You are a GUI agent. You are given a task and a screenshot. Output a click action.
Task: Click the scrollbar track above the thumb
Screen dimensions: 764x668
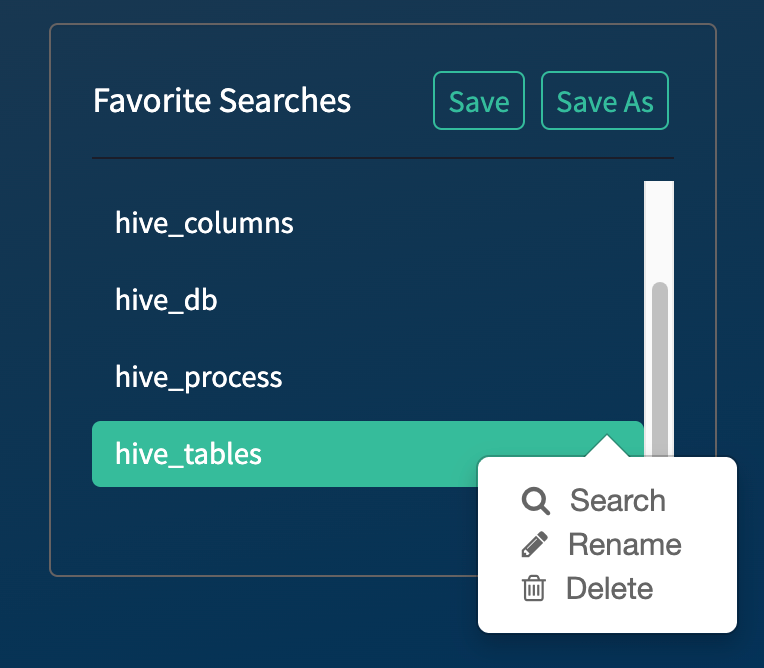(659, 230)
